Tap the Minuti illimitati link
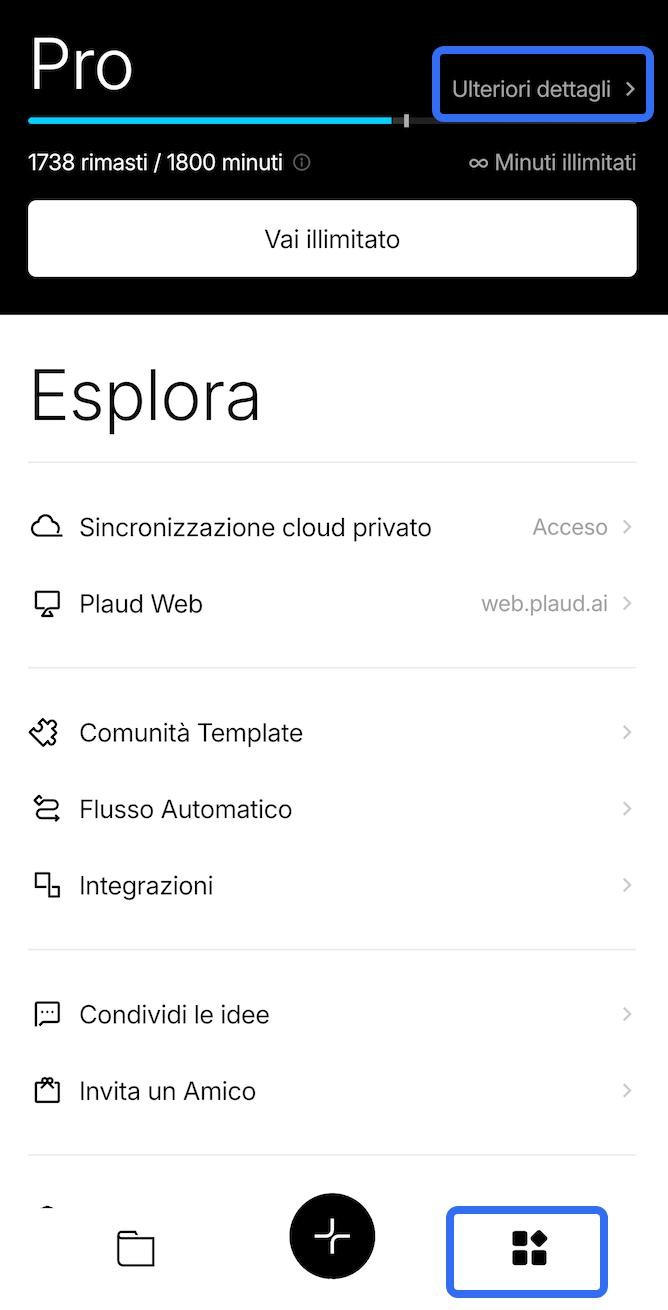This screenshot has height=1310, width=668. coord(552,162)
